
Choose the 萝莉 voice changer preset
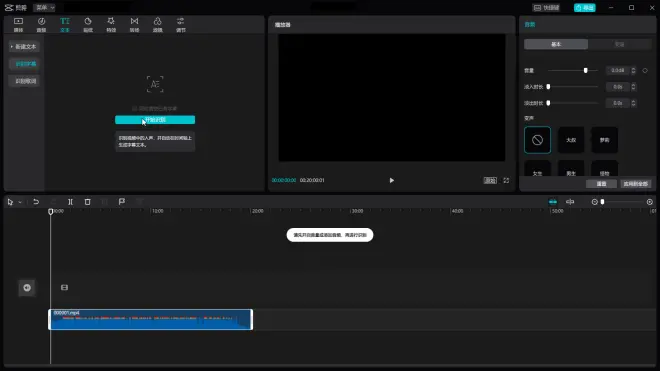click(x=604, y=140)
